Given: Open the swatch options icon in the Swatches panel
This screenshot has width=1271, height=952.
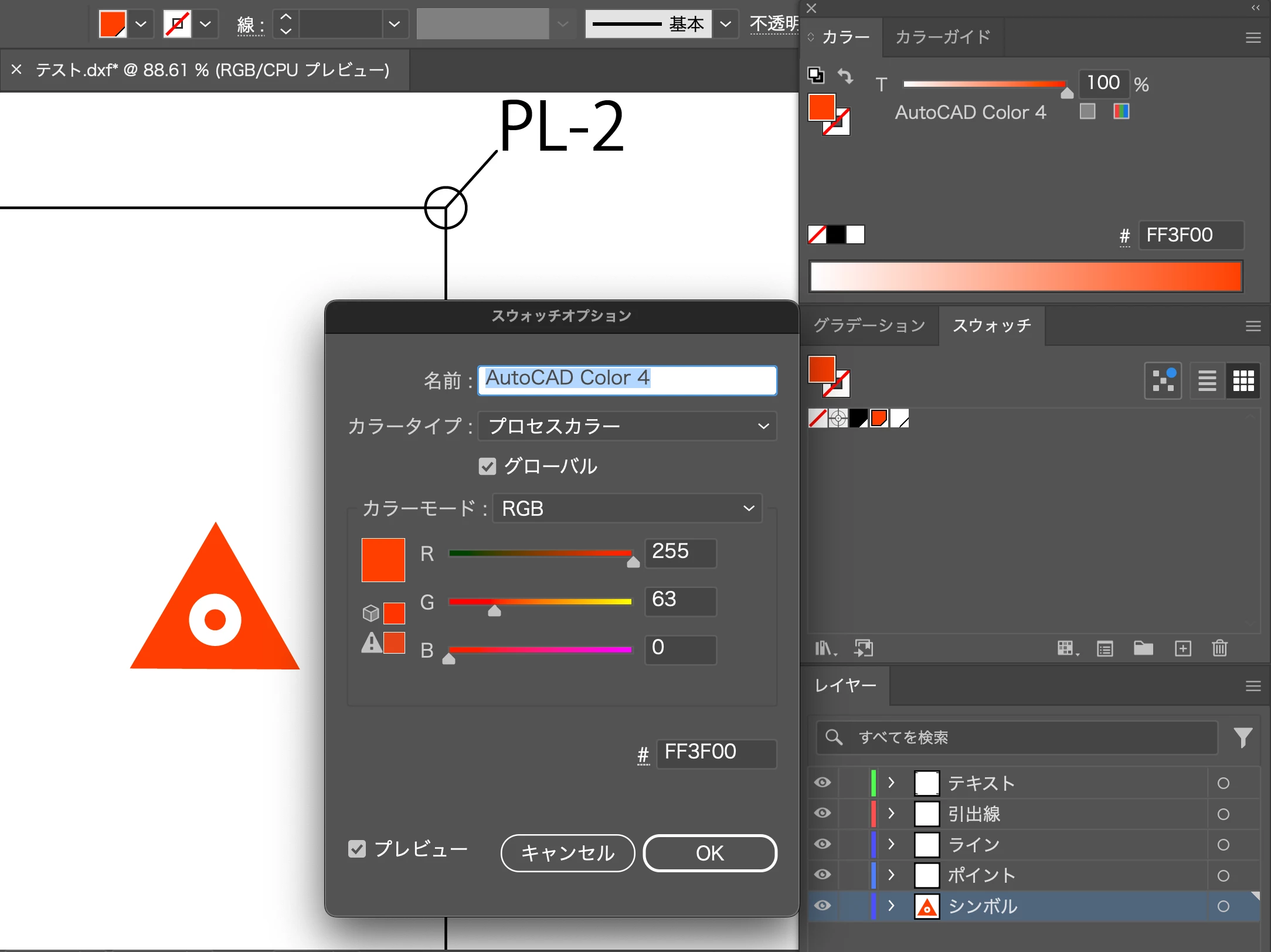Looking at the screenshot, I should tap(1105, 648).
